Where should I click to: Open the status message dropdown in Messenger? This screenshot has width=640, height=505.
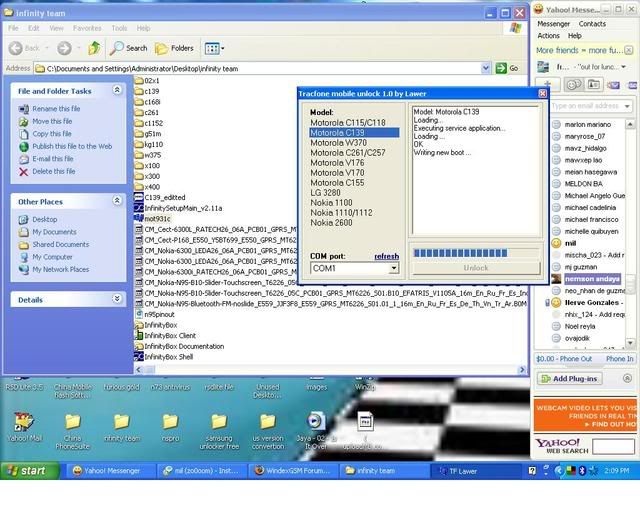(624, 67)
